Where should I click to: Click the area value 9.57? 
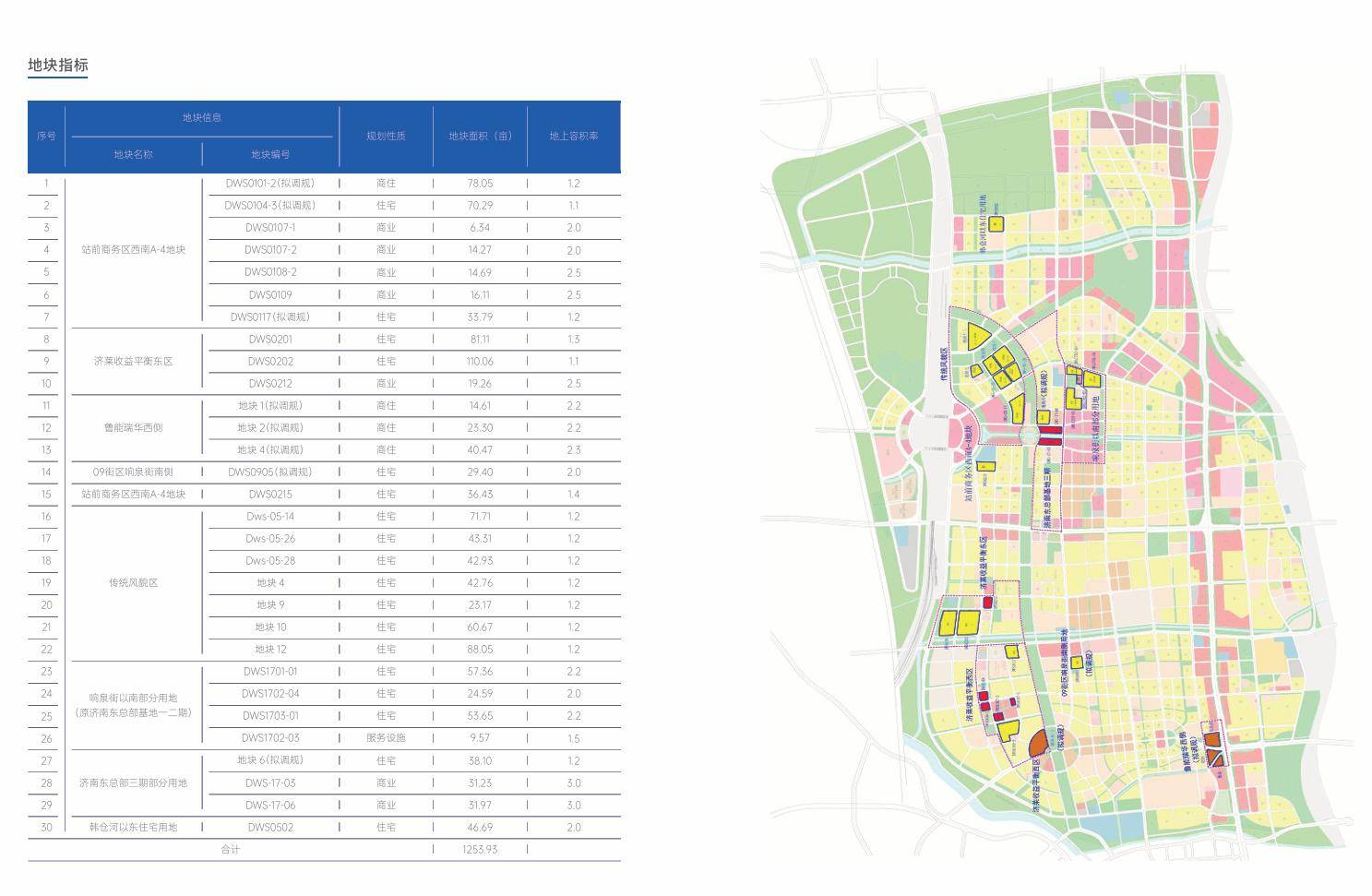(480, 737)
